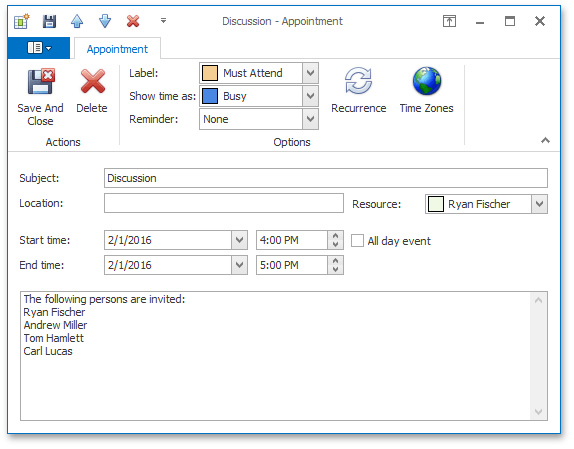This screenshot has height=449, width=574.
Task: Click the text 'Carl Lucas' in description
Action: (48, 351)
